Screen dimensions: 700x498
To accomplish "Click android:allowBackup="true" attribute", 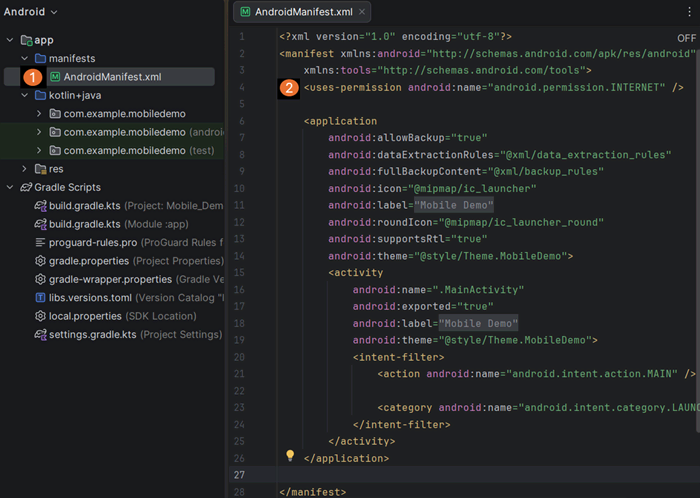I will click(408, 138).
